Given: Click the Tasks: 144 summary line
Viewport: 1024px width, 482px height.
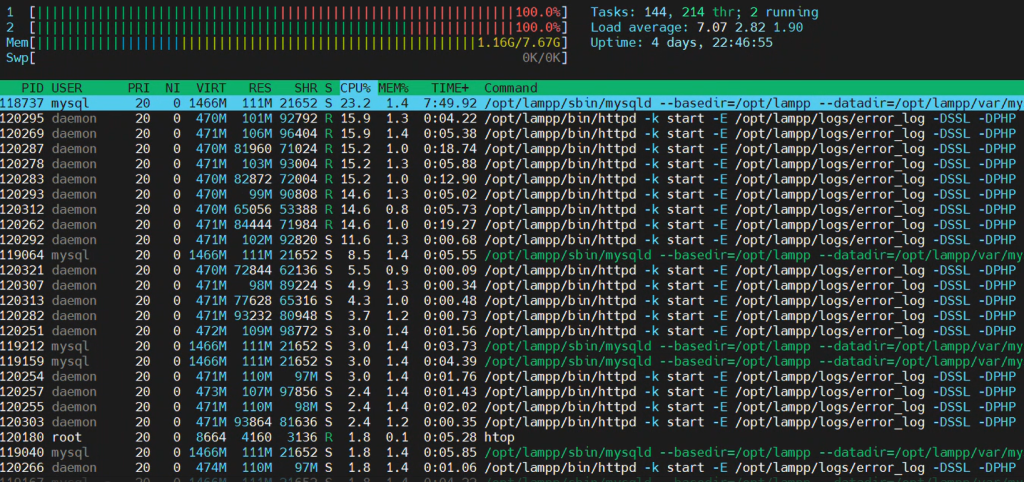Looking at the screenshot, I should pos(704,12).
